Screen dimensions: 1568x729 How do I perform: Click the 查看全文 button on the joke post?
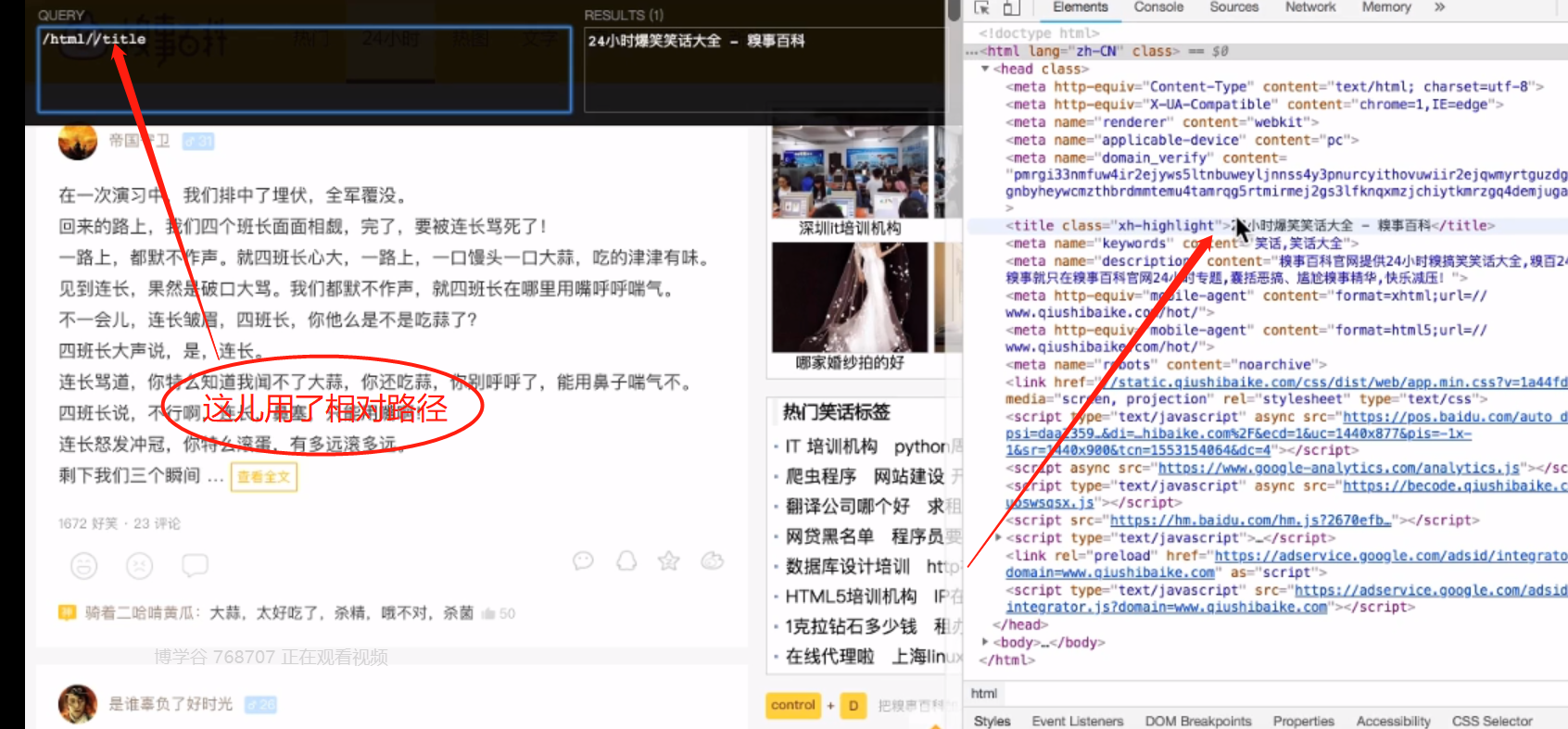[x=264, y=477]
